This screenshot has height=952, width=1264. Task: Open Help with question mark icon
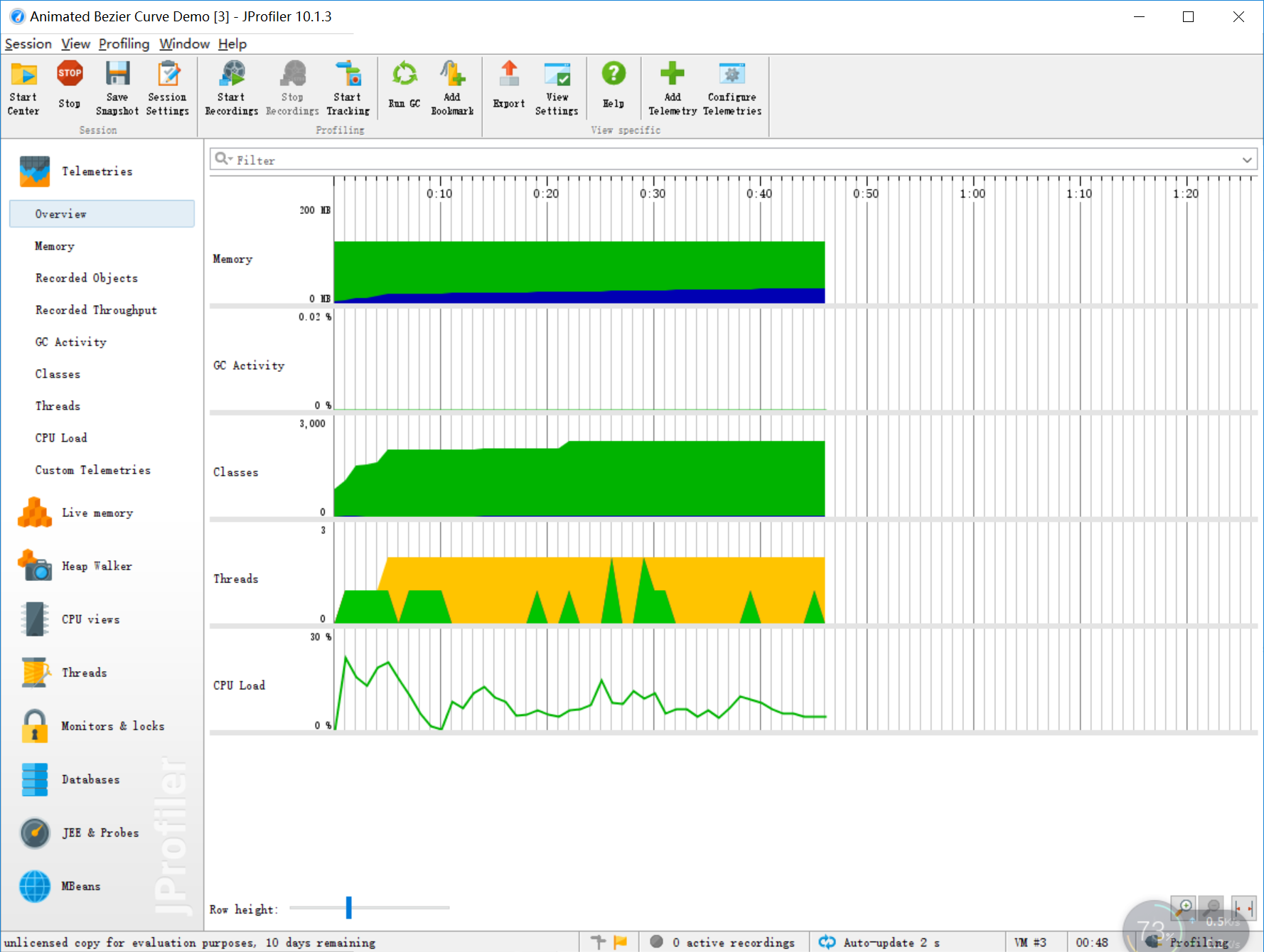(614, 85)
